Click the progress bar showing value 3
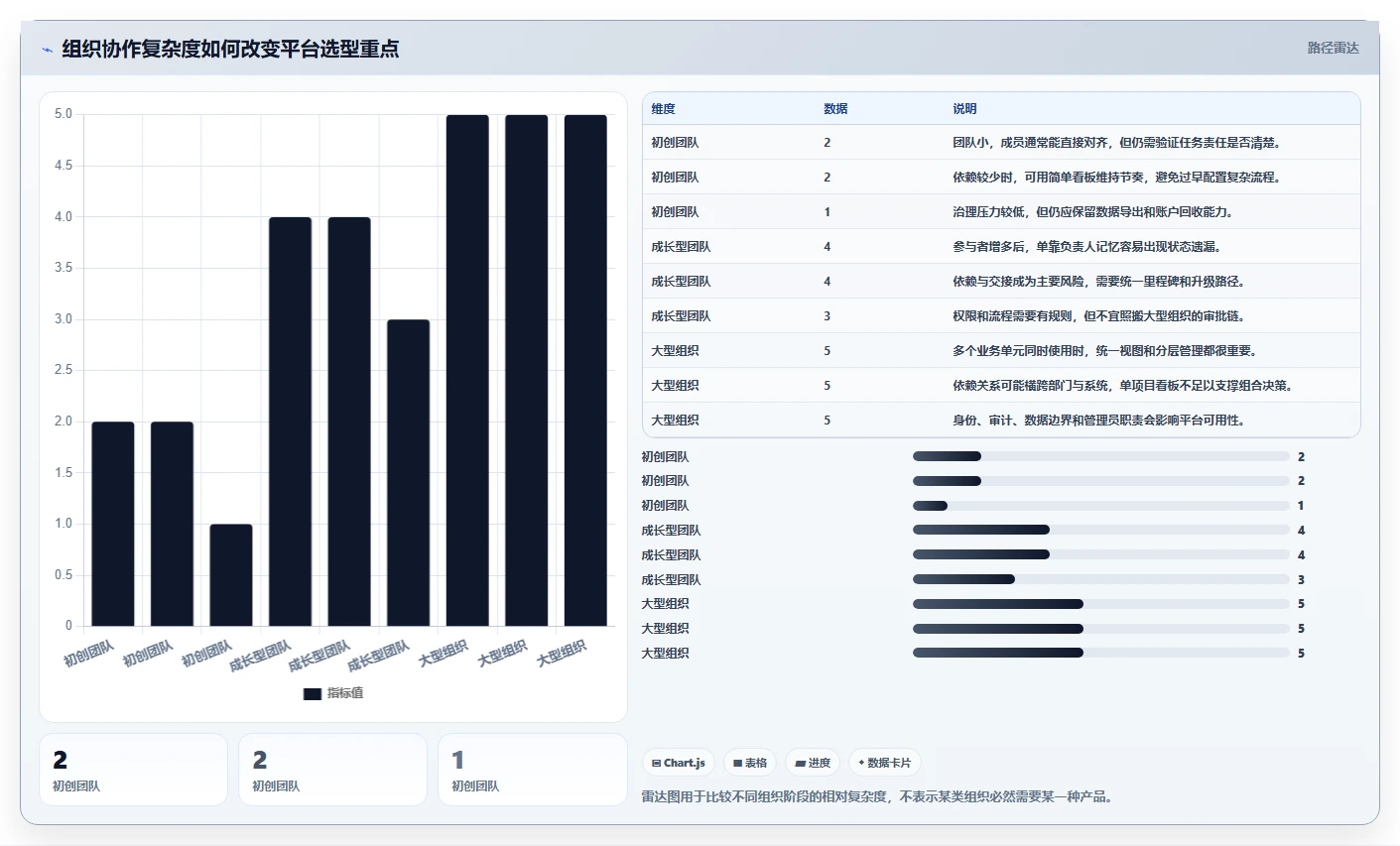This screenshot has width=1400, height=846. click(1101, 579)
